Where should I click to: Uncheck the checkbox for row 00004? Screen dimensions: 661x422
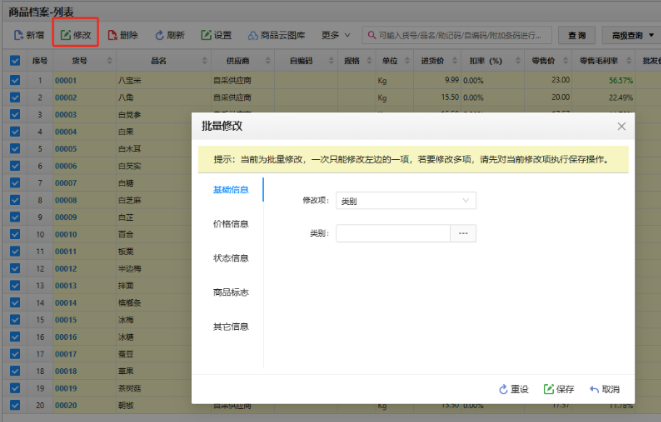15,132
